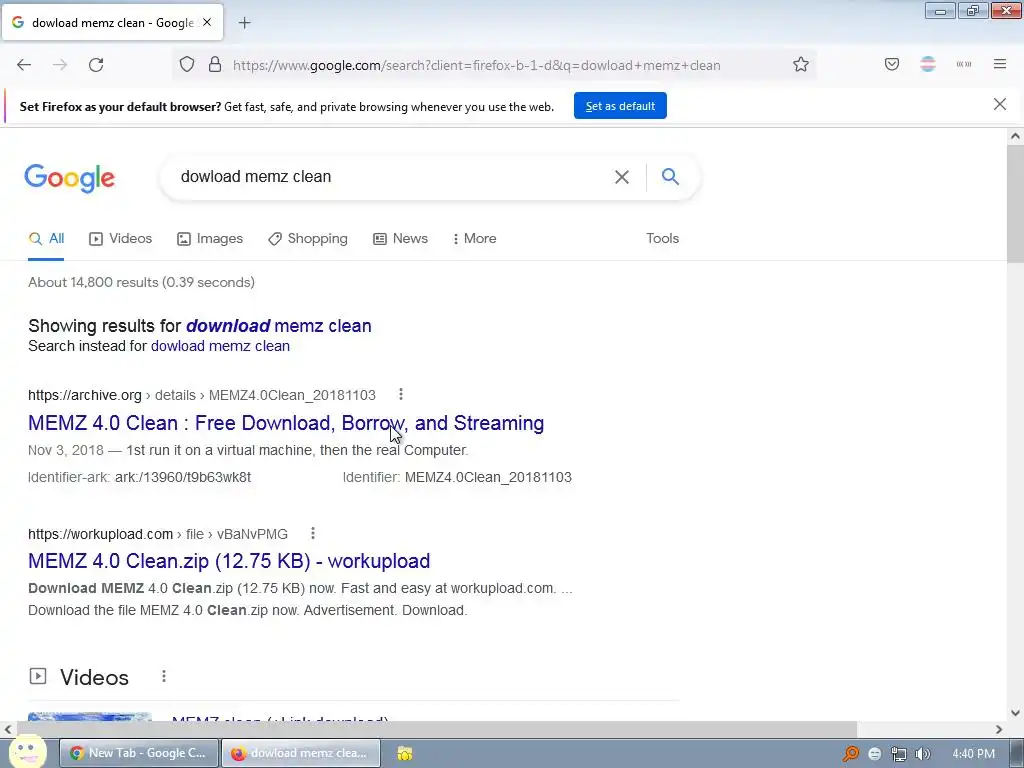Open the tracking protection shield icon
The image size is (1024, 768).
[187, 65]
